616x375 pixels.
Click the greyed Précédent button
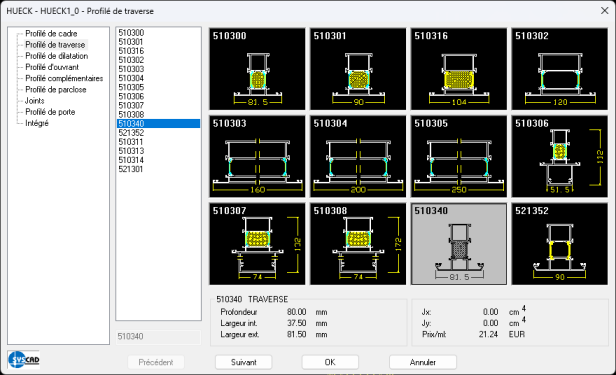tap(156, 362)
